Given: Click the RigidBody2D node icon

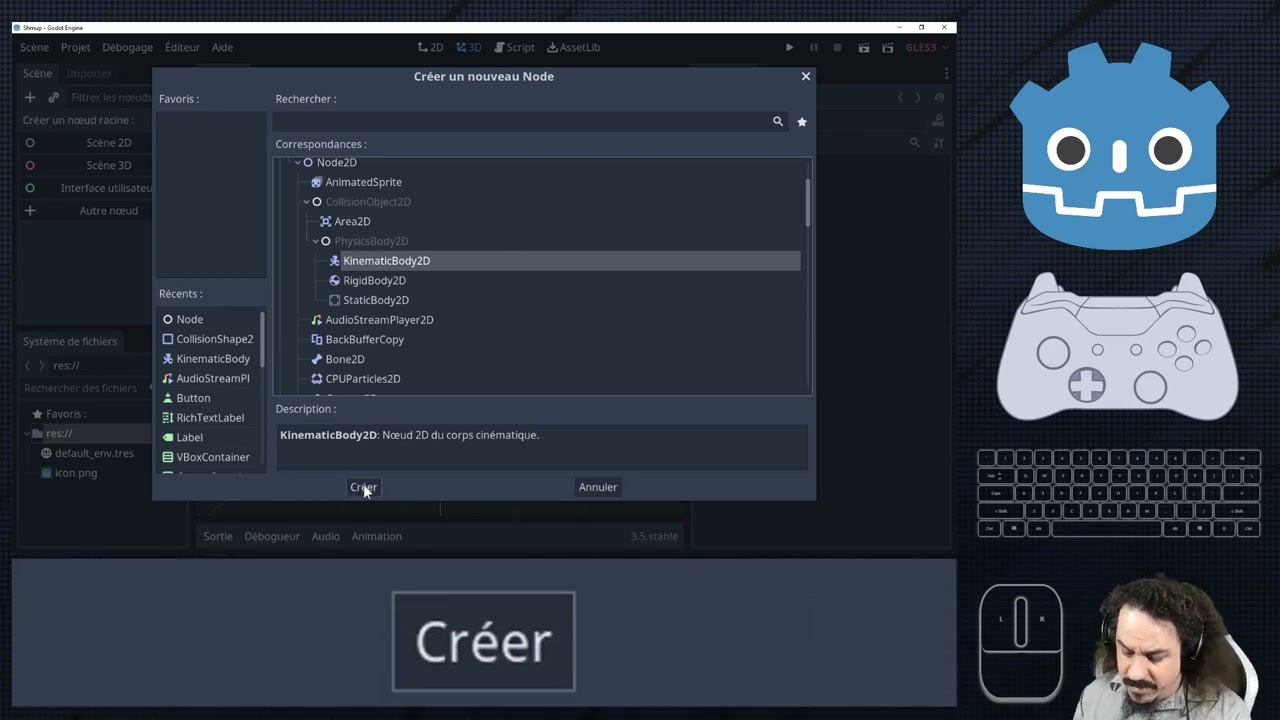Looking at the screenshot, I should click(334, 281).
